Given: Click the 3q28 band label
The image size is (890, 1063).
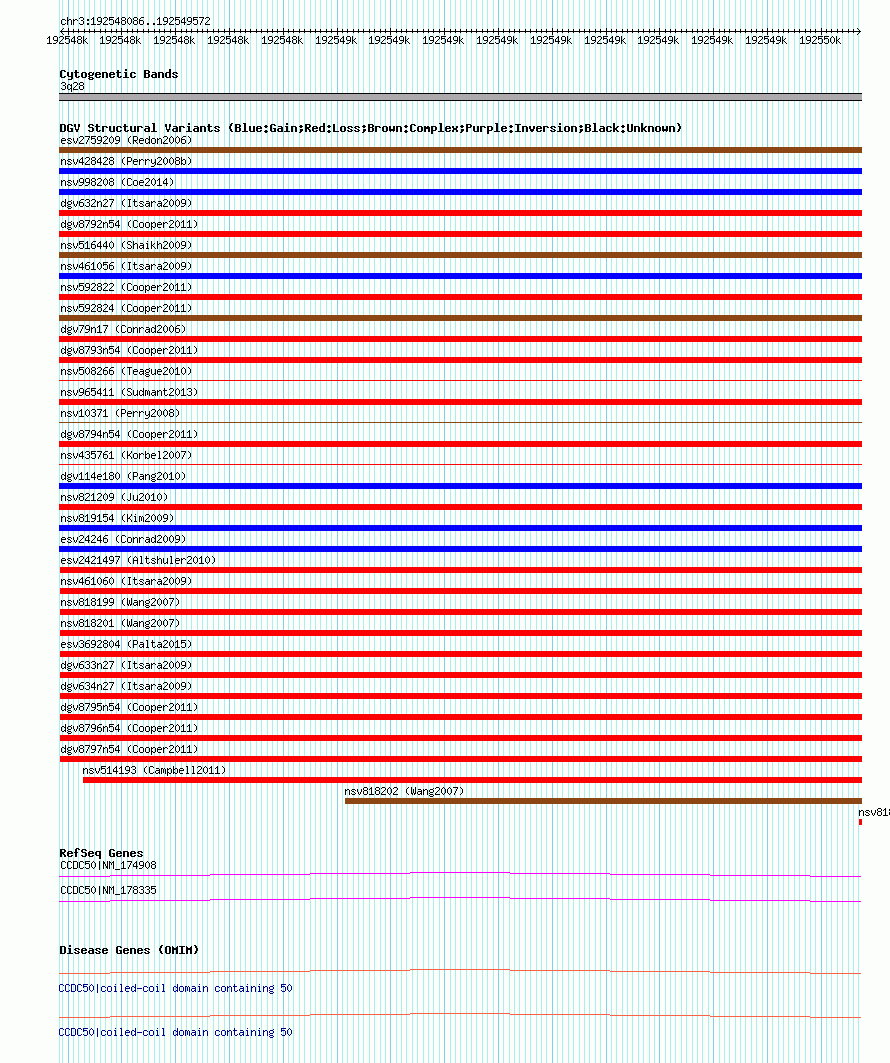Looking at the screenshot, I should [x=73, y=87].
